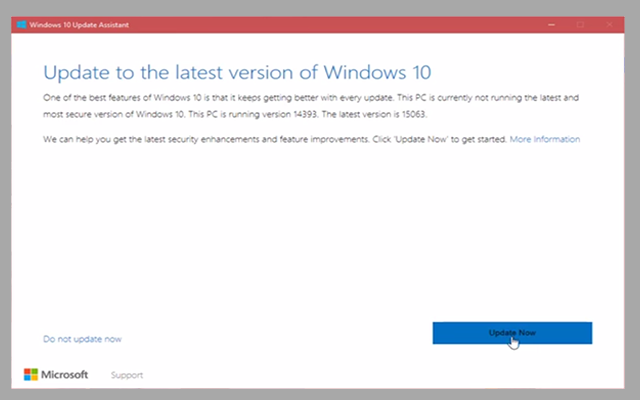Viewport: 640px width, 400px height.
Task: Close the Windows 10 Update Assistant
Action: (609, 22)
